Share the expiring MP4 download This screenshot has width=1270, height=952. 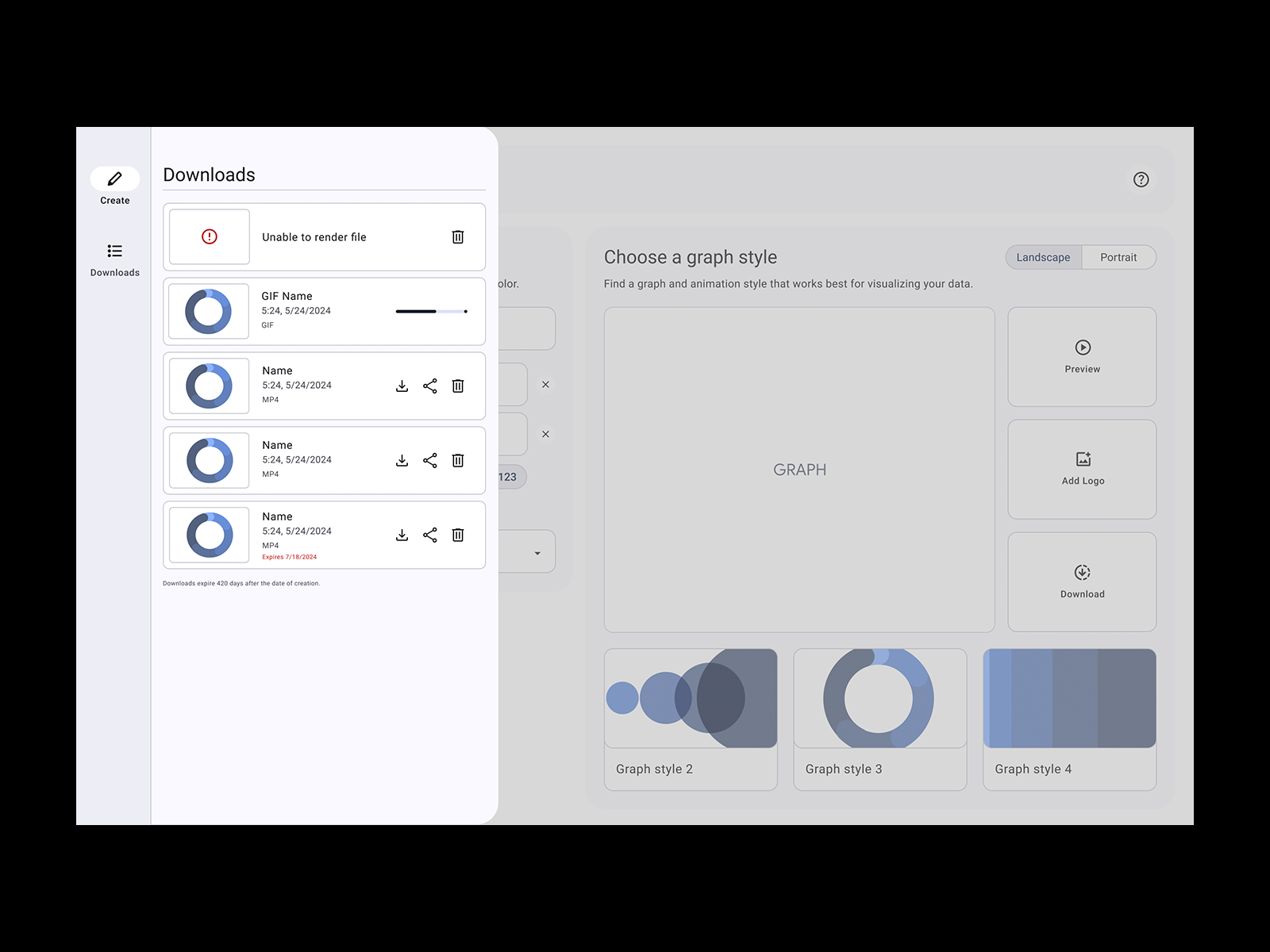click(x=430, y=535)
